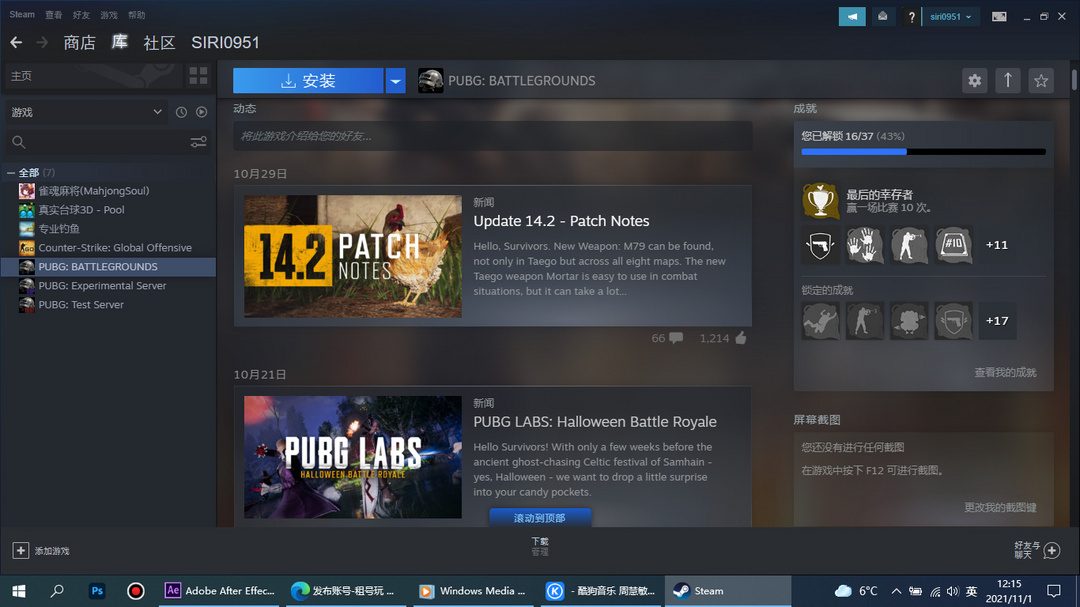
Task: Open Windows Start menu
Action: (x=19, y=590)
